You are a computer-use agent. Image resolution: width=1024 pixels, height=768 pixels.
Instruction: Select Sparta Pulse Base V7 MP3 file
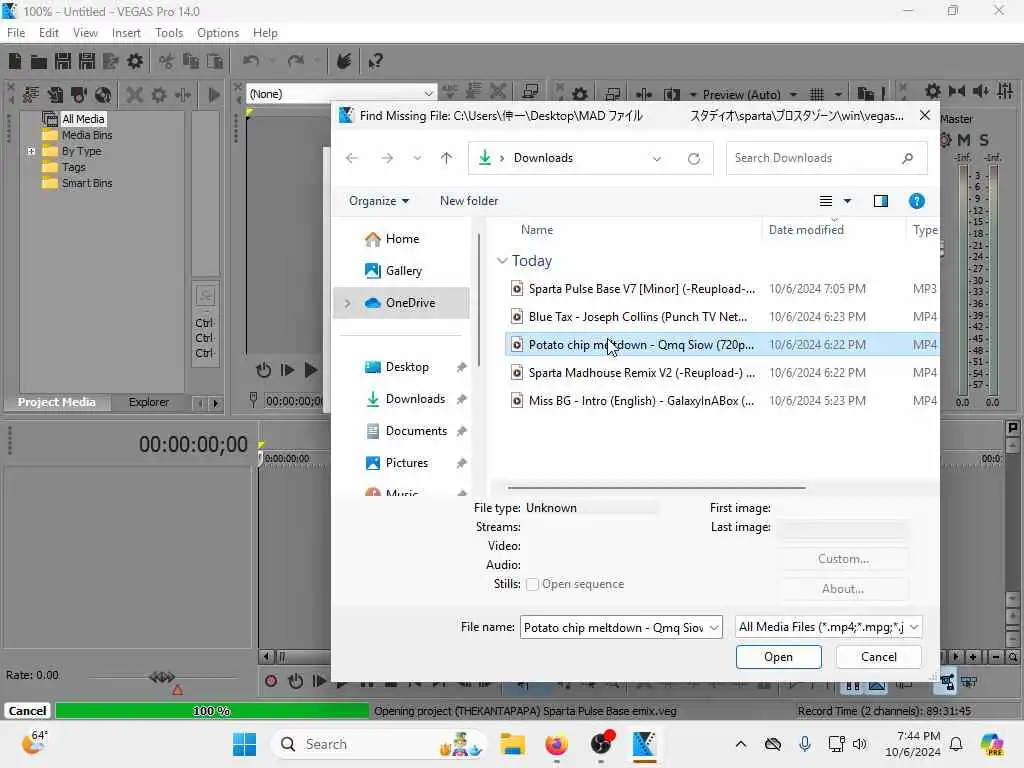[x=722, y=289]
